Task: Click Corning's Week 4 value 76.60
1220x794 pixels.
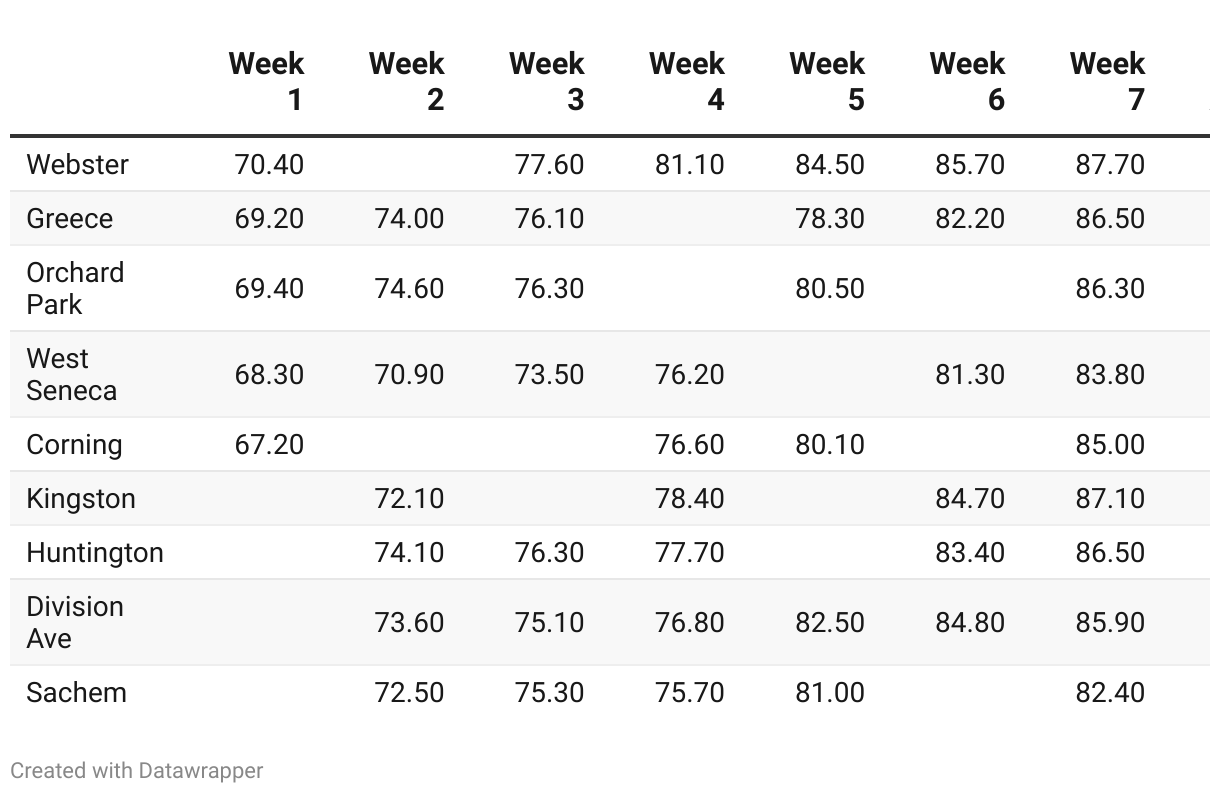Action: [690, 444]
